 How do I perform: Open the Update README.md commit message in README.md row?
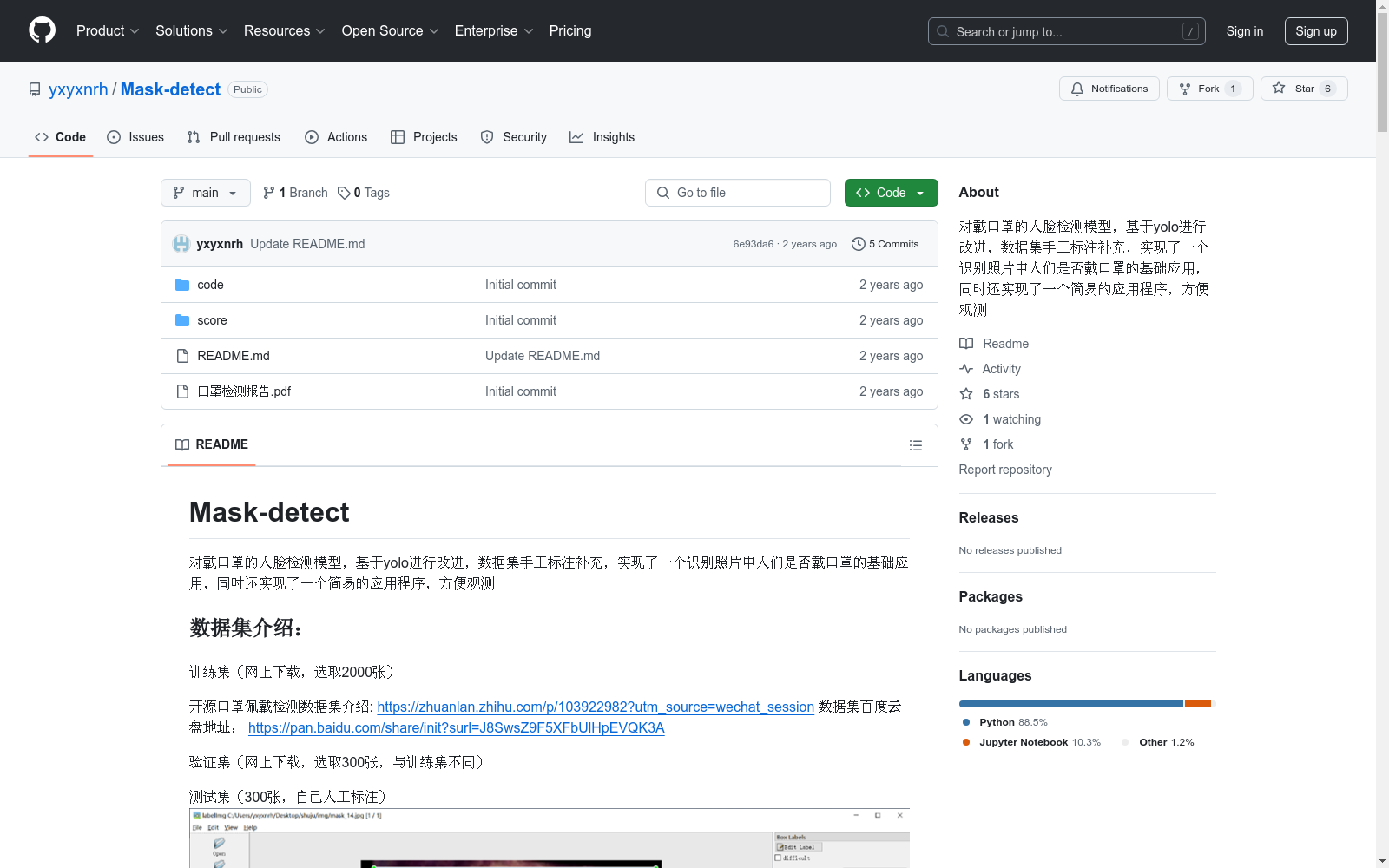click(x=543, y=356)
